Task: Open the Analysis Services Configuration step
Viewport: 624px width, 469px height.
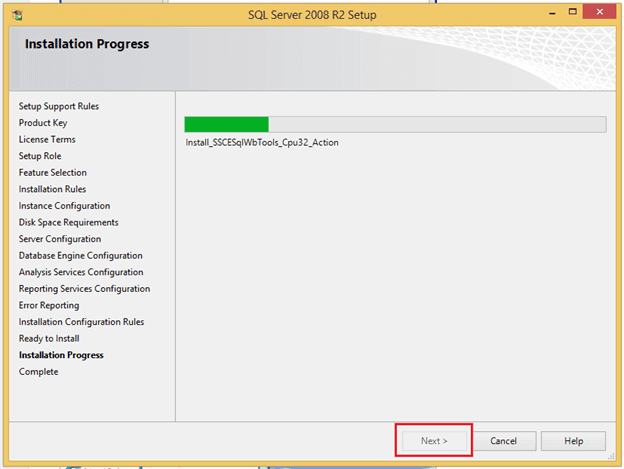Action: (x=80, y=272)
